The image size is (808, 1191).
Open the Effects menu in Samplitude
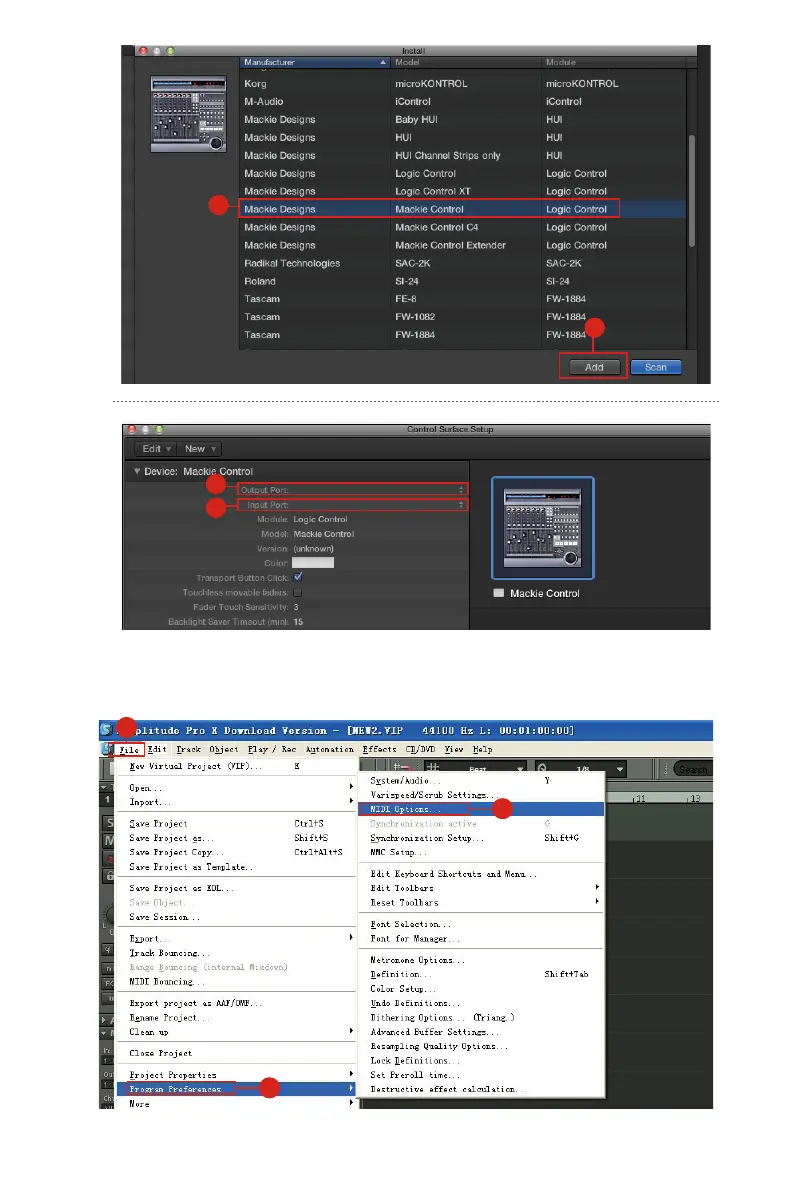[380, 749]
